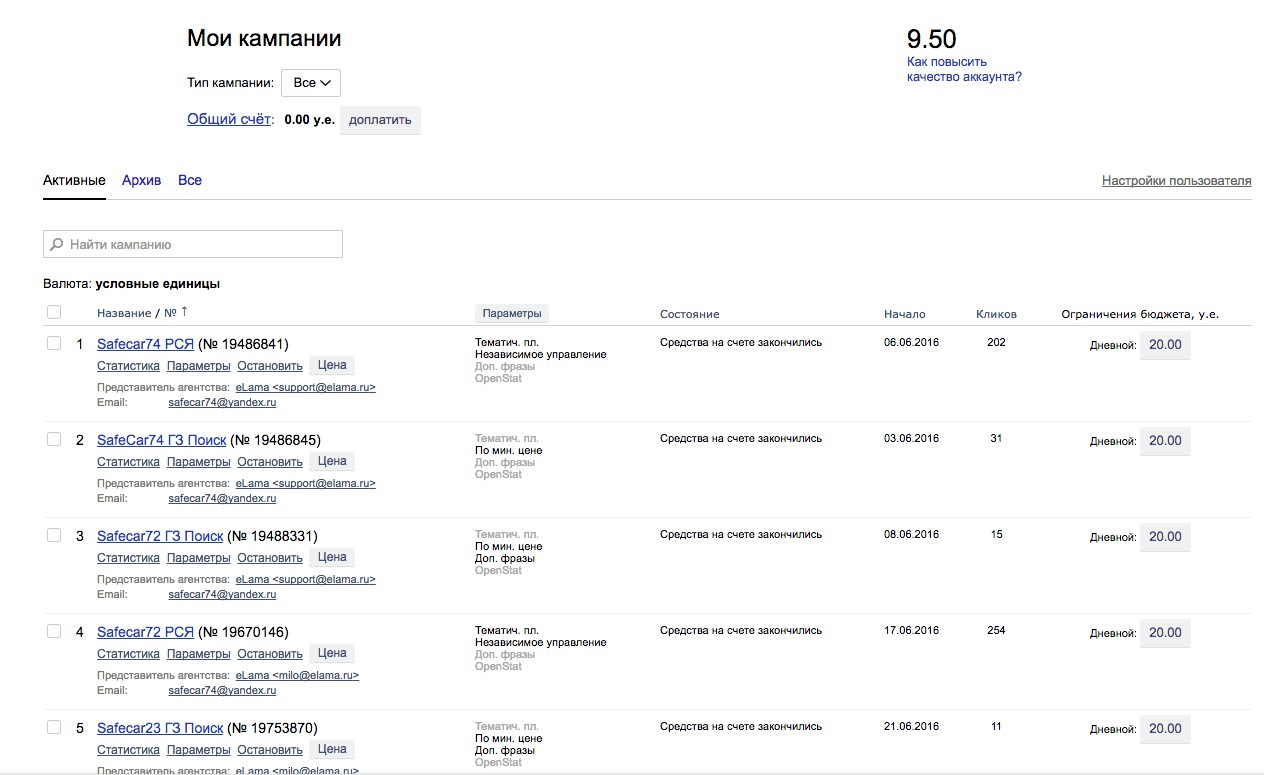1264x775 pixels.
Task: Click the Параметры column header button
Action: (512, 314)
